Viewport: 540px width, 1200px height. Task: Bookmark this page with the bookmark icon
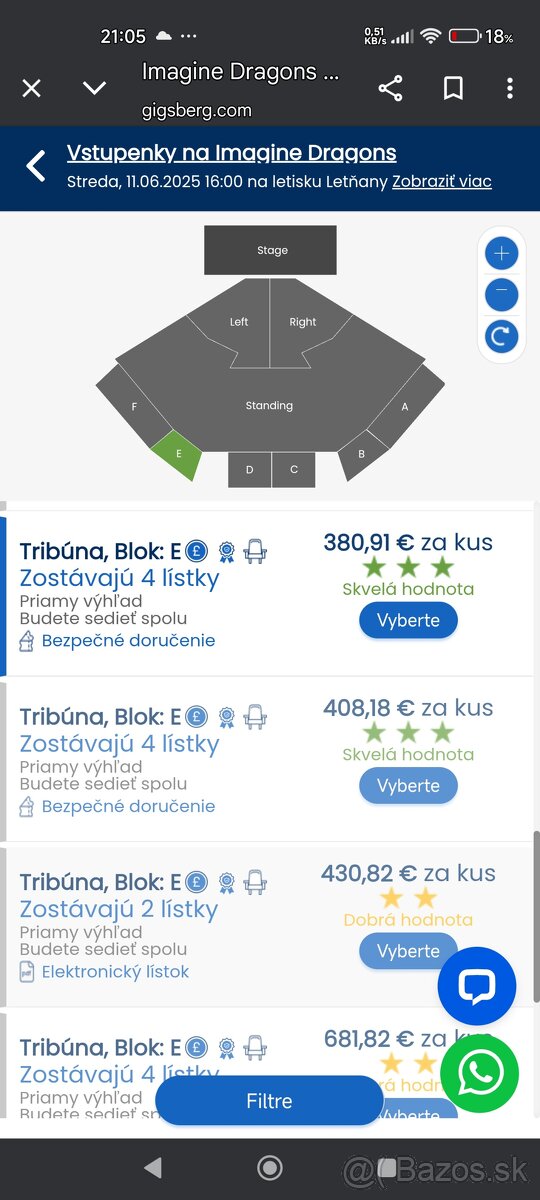[453, 88]
